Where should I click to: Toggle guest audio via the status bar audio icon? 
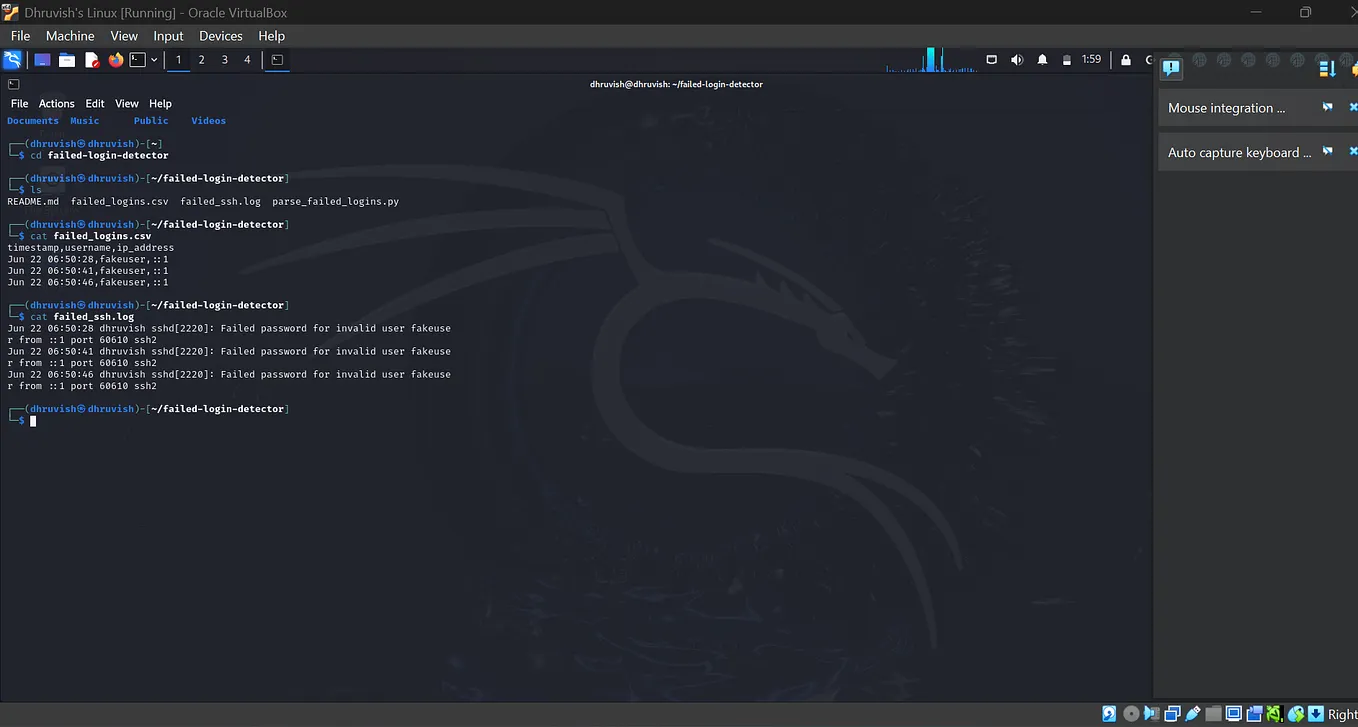[x=1150, y=714]
